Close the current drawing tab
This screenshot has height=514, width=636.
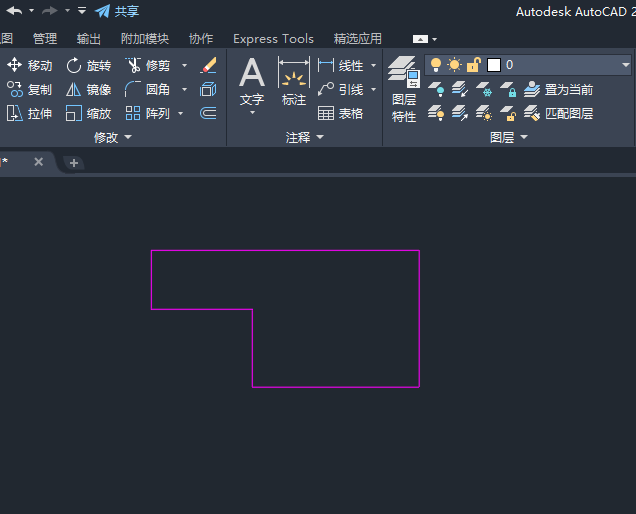pos(39,162)
